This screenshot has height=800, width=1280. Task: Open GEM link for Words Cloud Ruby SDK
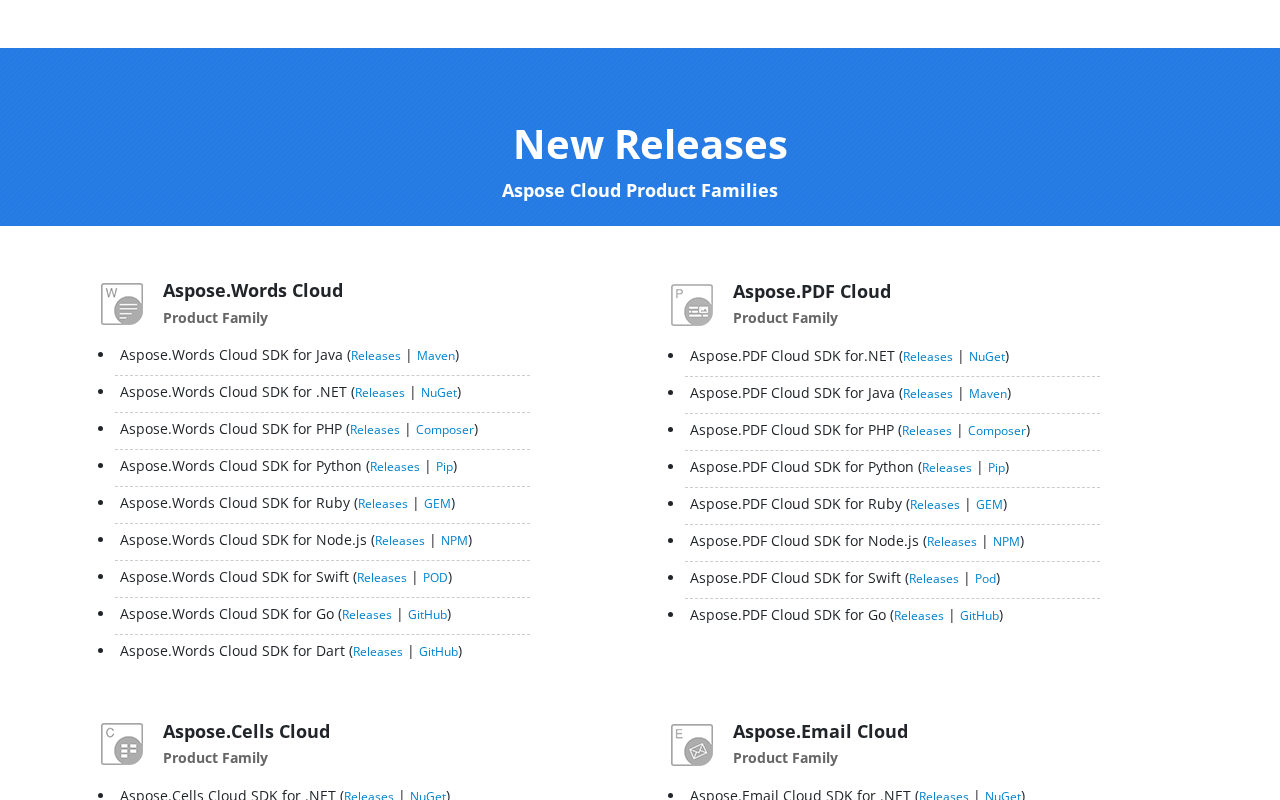437,504
